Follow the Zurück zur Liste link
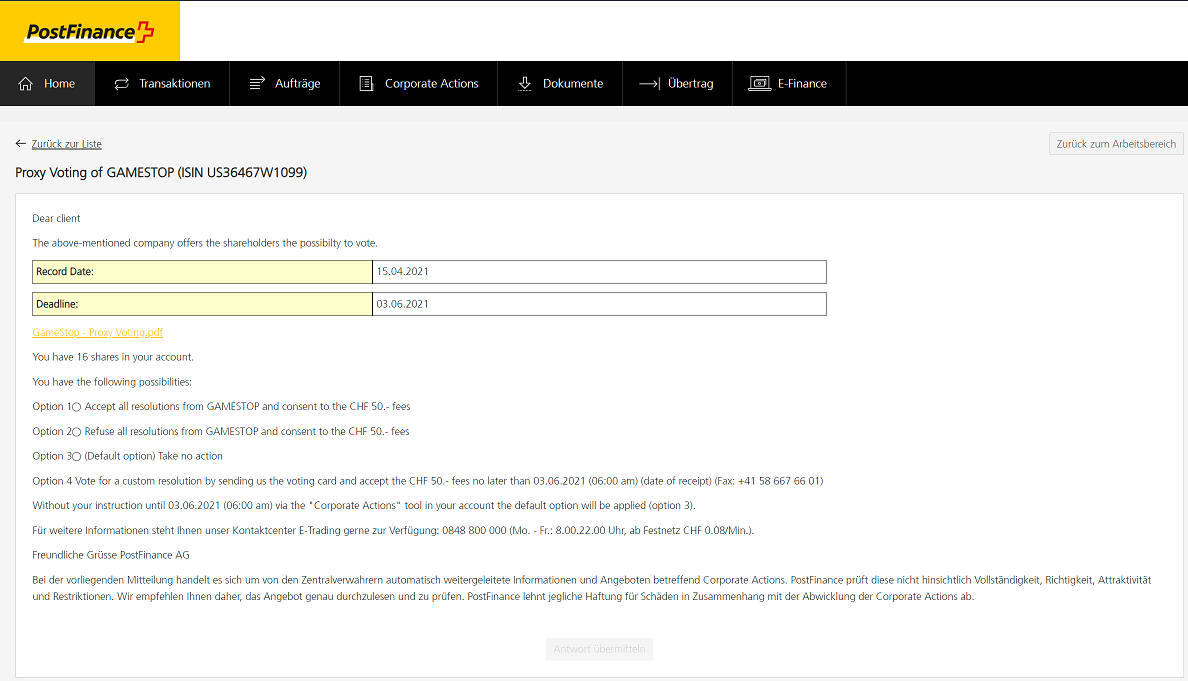This screenshot has width=1188, height=681. point(67,144)
